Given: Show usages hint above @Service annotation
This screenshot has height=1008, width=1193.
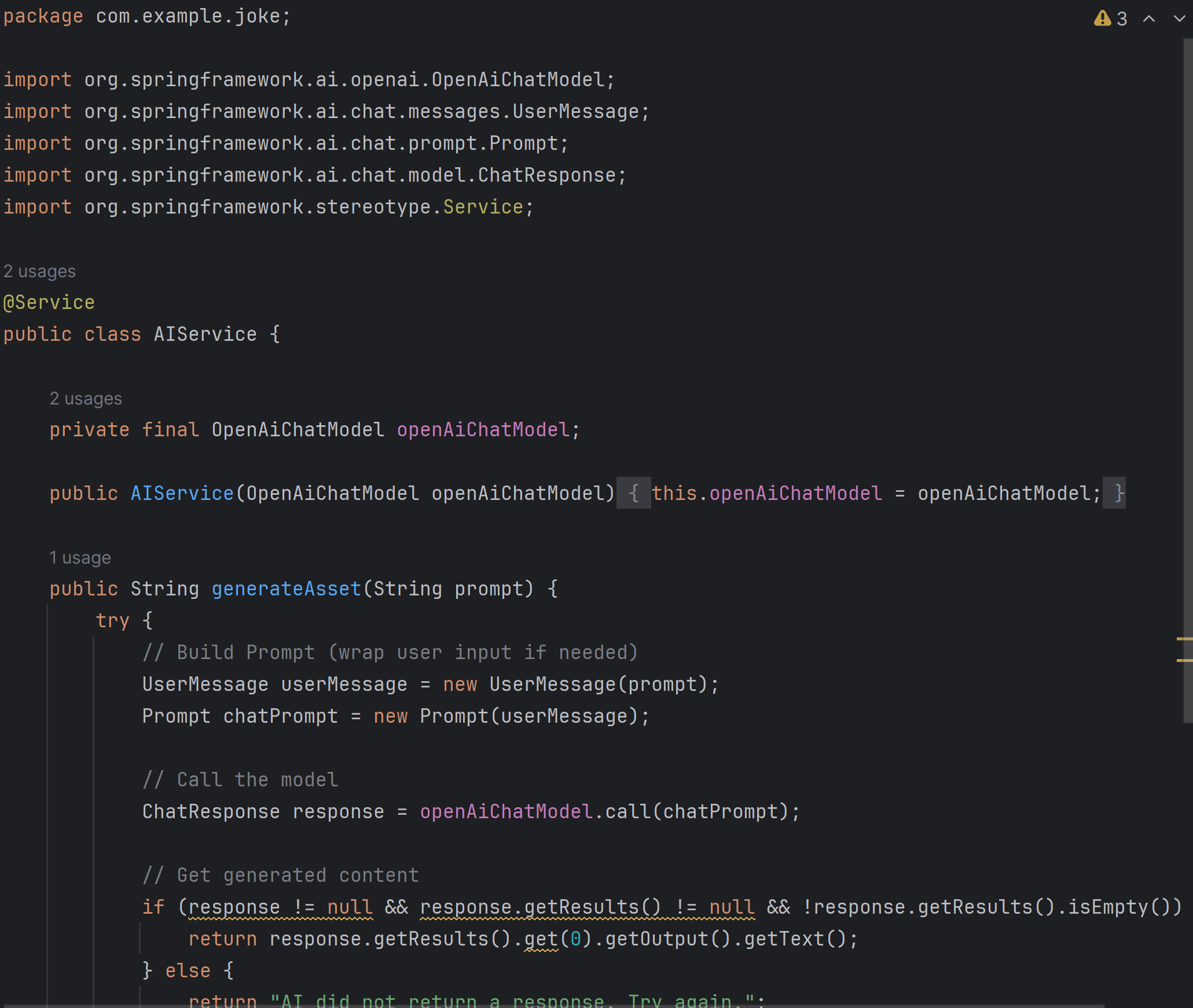Looking at the screenshot, I should click(x=39, y=271).
